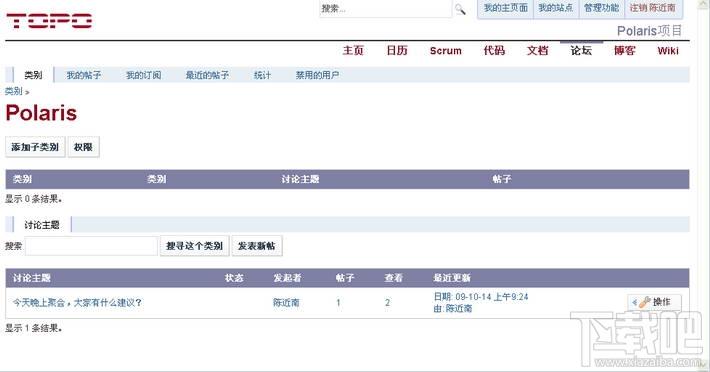Click the 讨论主题 header in category table
Image resolution: width=710 pixels, height=372 pixels.
pos(300,179)
